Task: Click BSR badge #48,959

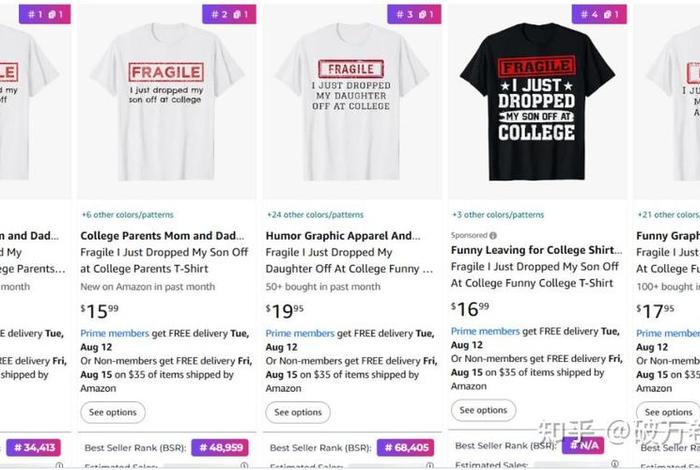Action: click(x=221, y=447)
